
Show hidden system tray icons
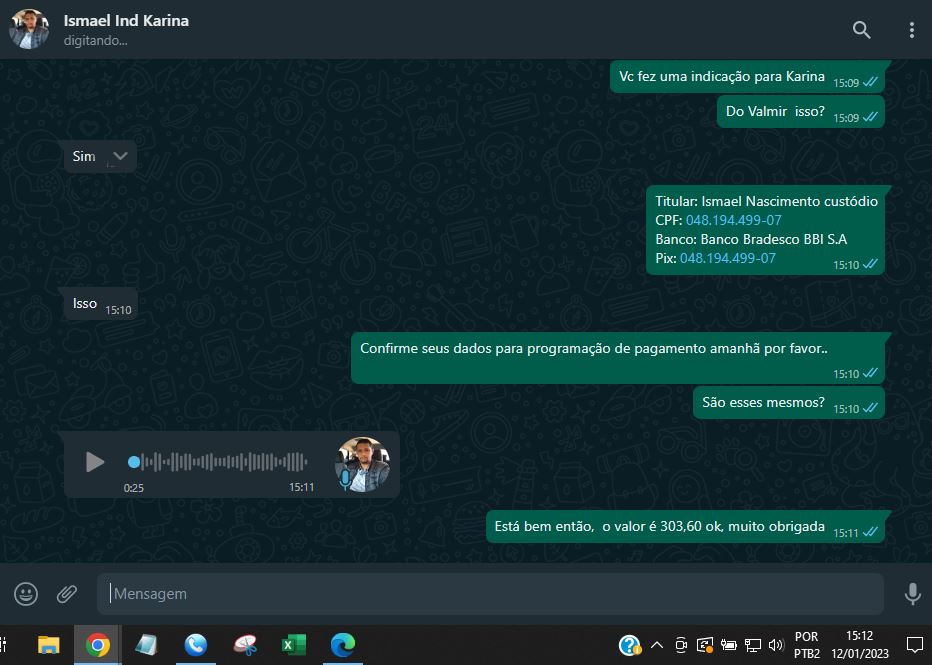(657, 645)
